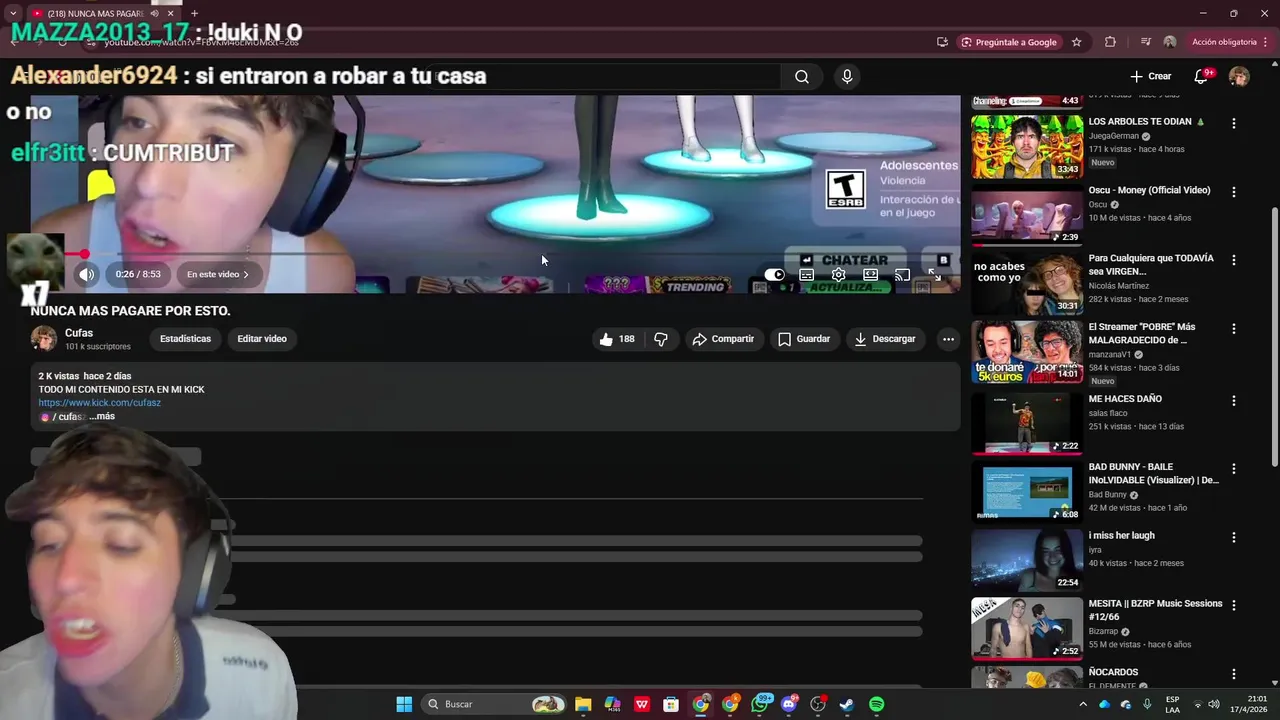This screenshot has width=1280, height=720.
Task: Open the Chrome tab search arrow
Action: pyautogui.click(x=13, y=13)
